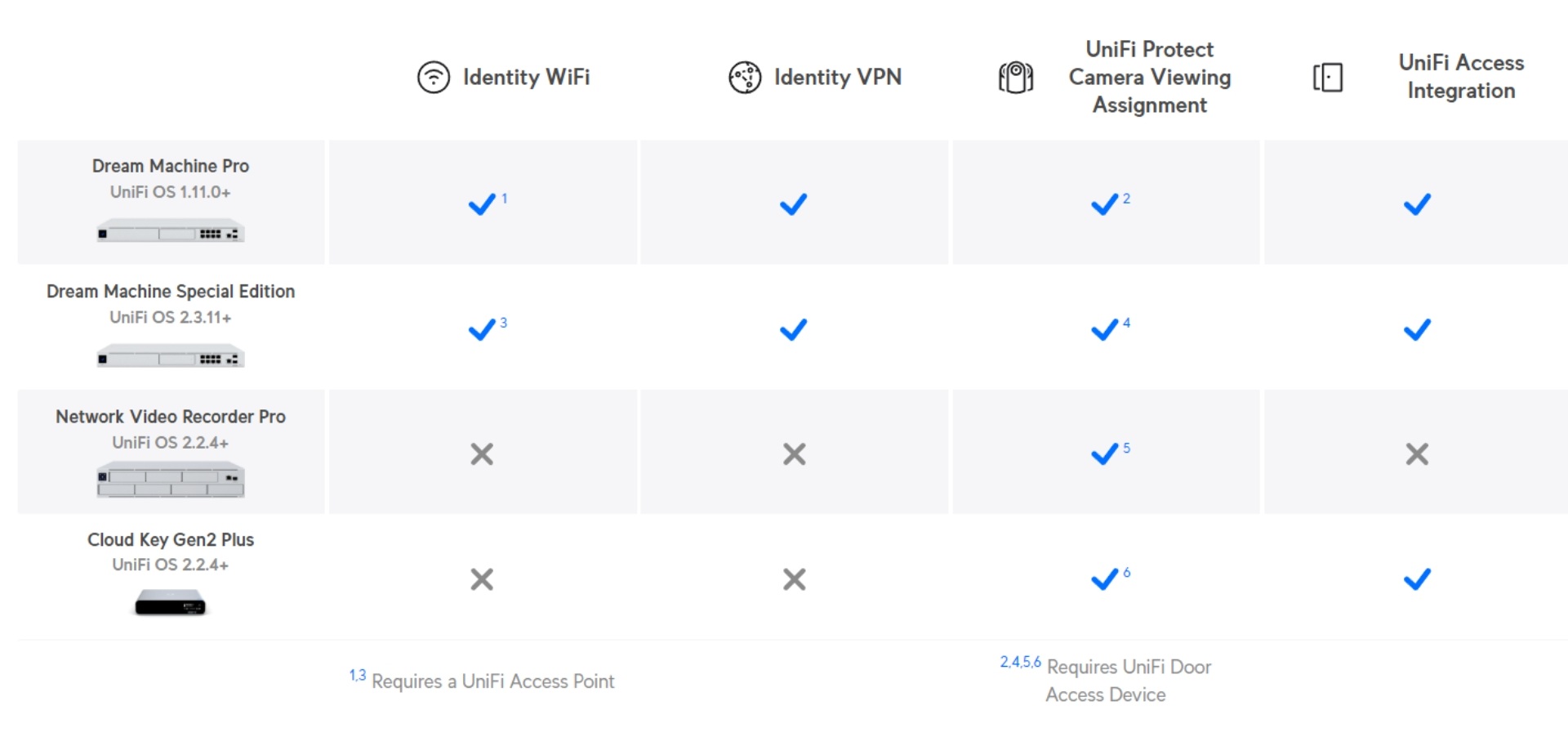Click the UniFi Protect camera icon
The image size is (1568, 746).
[x=1016, y=78]
